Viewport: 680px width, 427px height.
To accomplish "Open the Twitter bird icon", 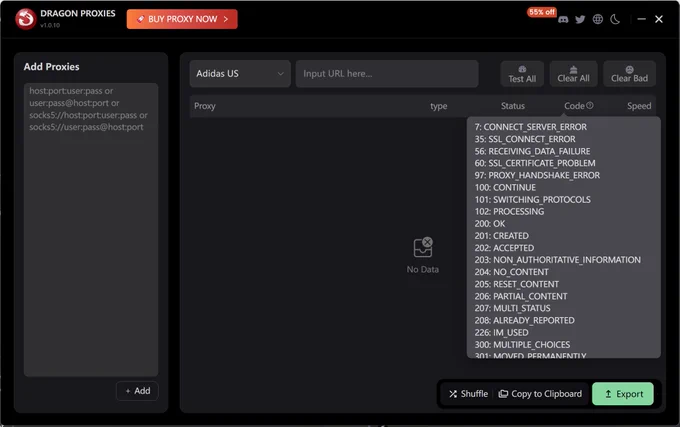I will (580, 20).
